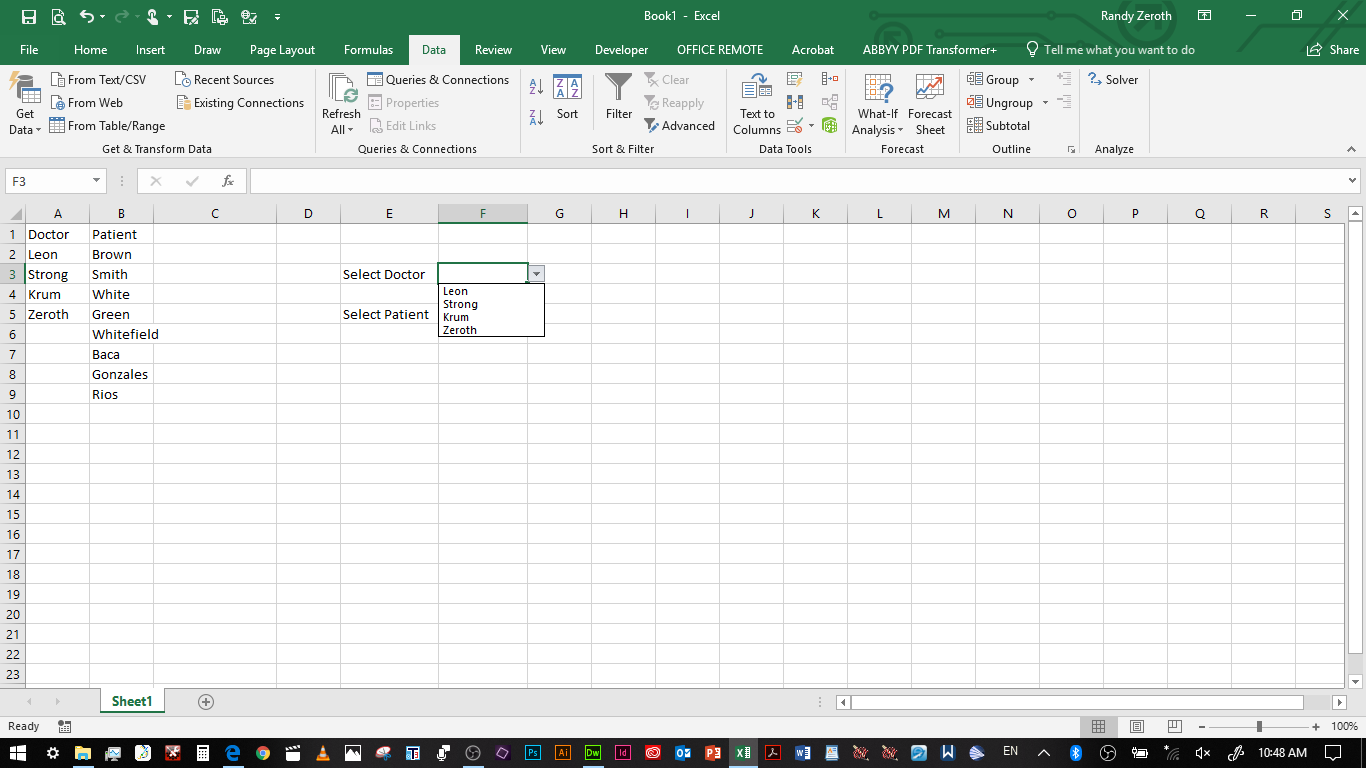Screen dimensions: 1366x768
Task: Click the Data Validation icon
Action: pyautogui.click(x=794, y=126)
